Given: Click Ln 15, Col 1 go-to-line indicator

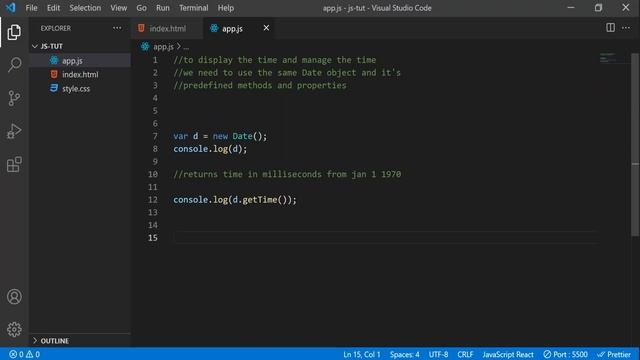Looking at the screenshot, I should click(362, 354).
